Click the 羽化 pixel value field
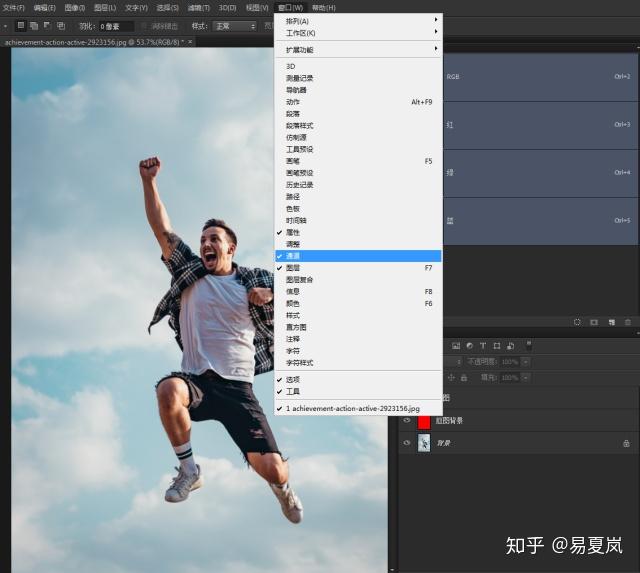The width and height of the screenshot is (640, 573). coord(116,27)
